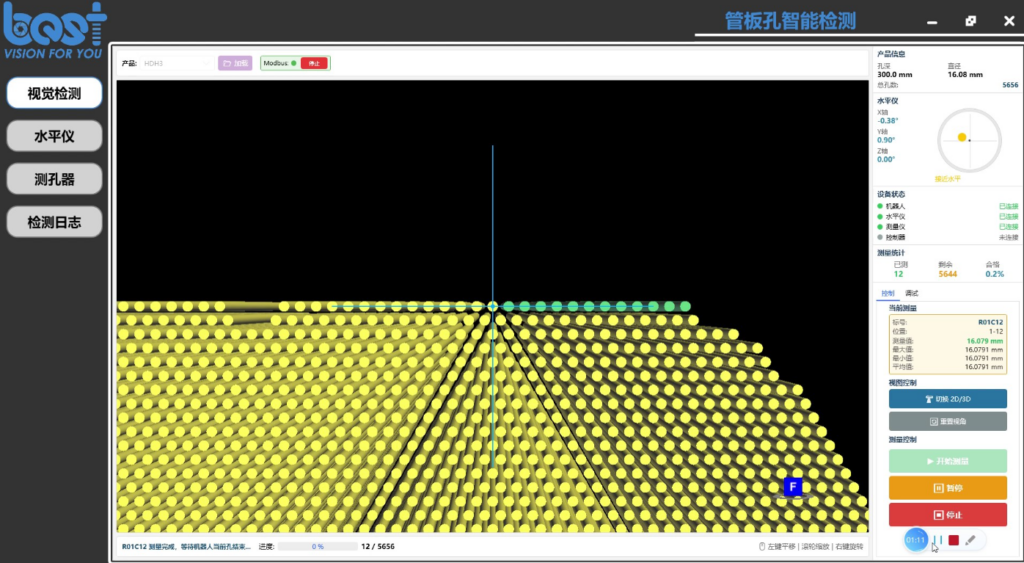1024x563 pixels.
Task: Click the level bubble circular gauge
Action: coord(969,140)
